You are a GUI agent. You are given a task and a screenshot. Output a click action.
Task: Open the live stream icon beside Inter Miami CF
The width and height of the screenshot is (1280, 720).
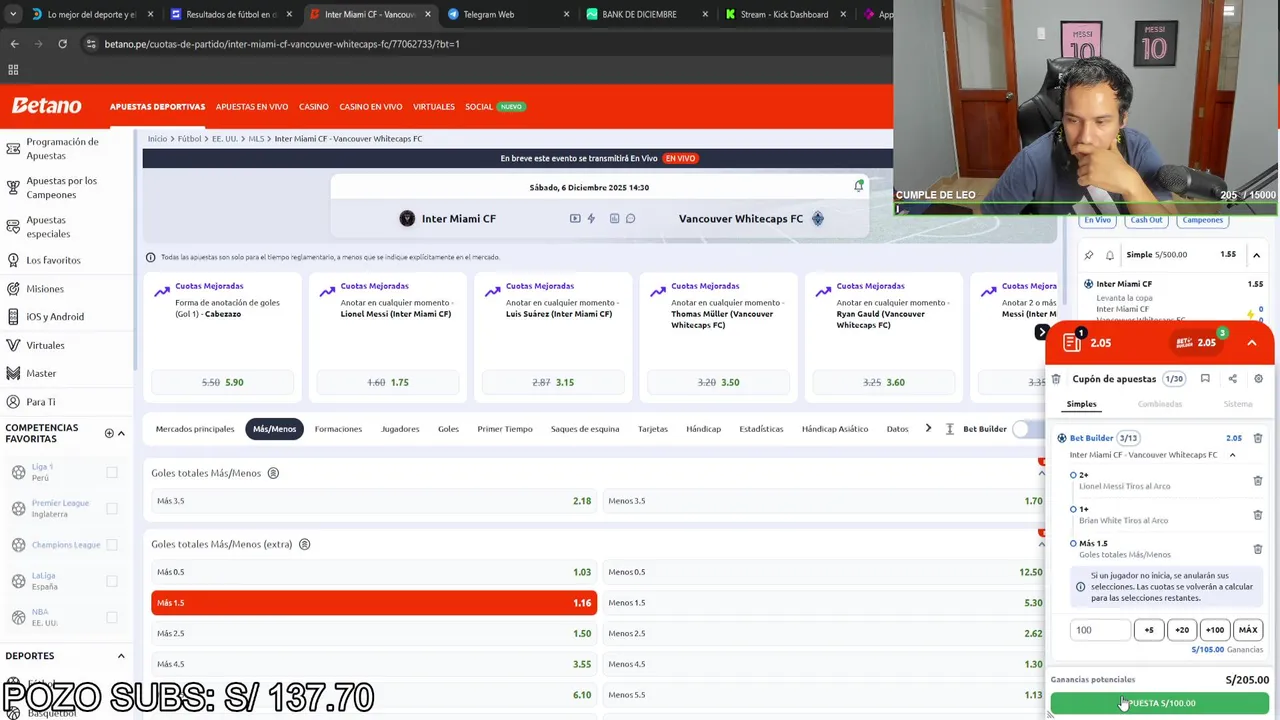coord(575,218)
